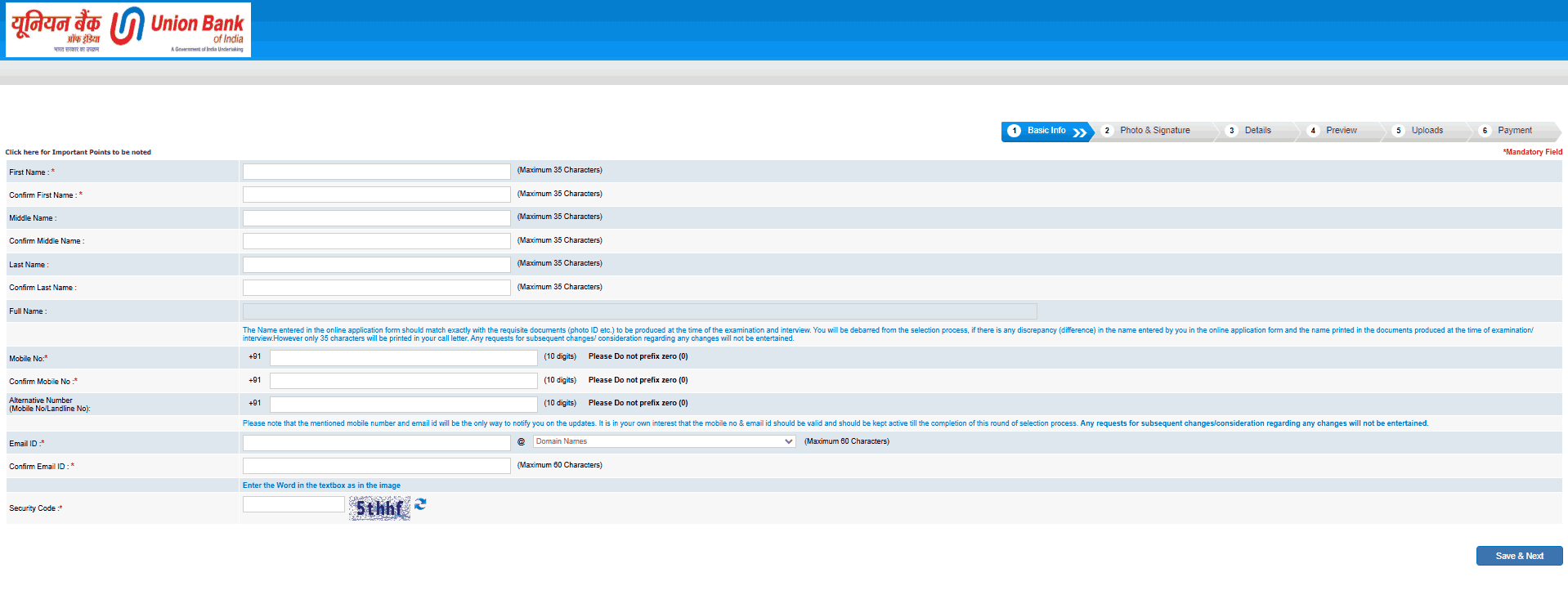Viewport: 1568px width, 595px height.
Task: Click the Email ID text box
Action: click(377, 443)
